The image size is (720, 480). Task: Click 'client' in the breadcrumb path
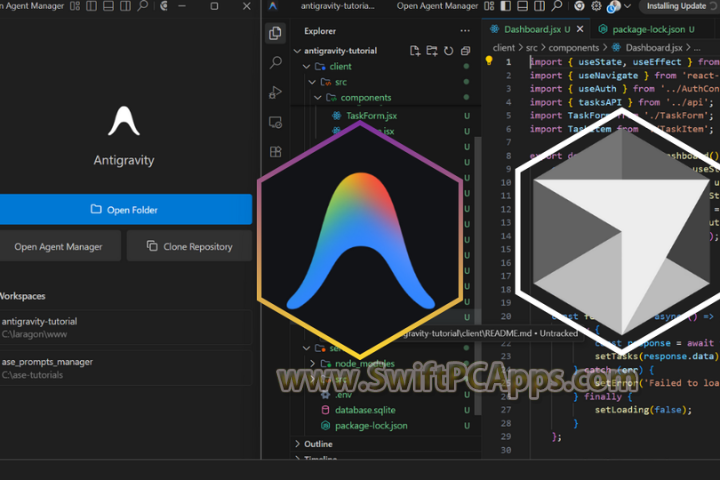(504, 48)
